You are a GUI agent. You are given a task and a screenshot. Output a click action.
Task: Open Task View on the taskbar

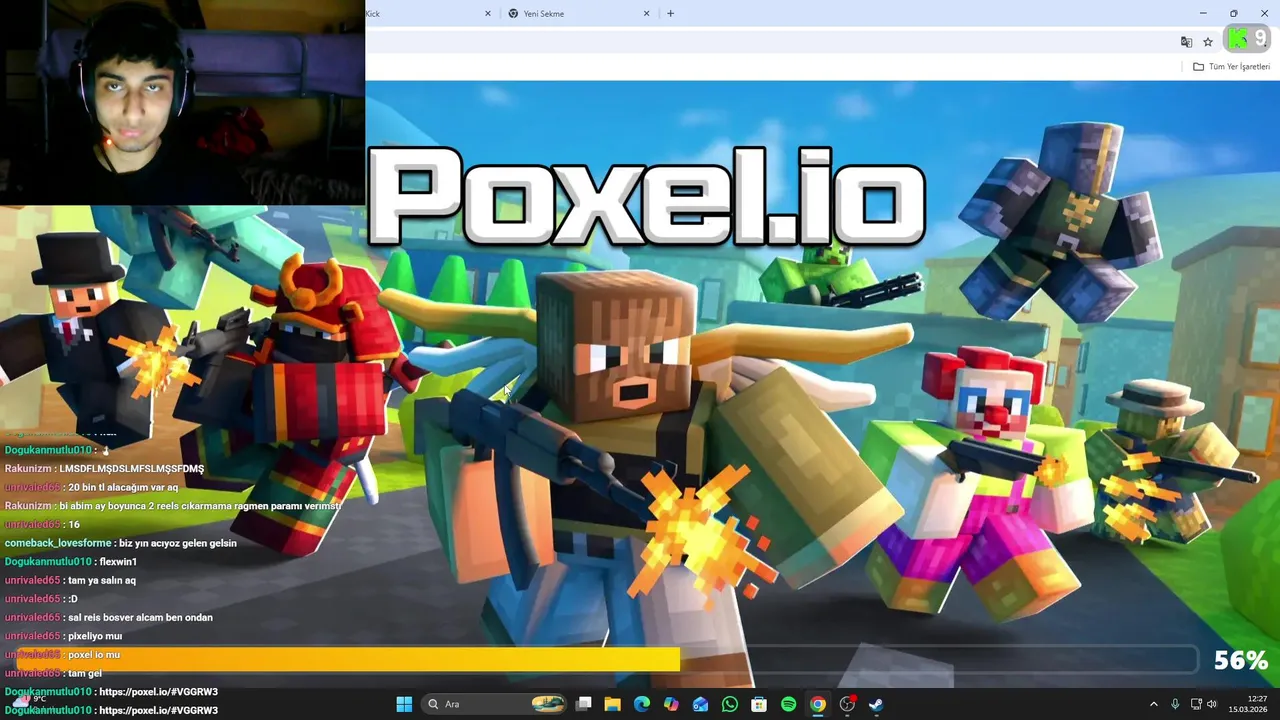click(583, 704)
